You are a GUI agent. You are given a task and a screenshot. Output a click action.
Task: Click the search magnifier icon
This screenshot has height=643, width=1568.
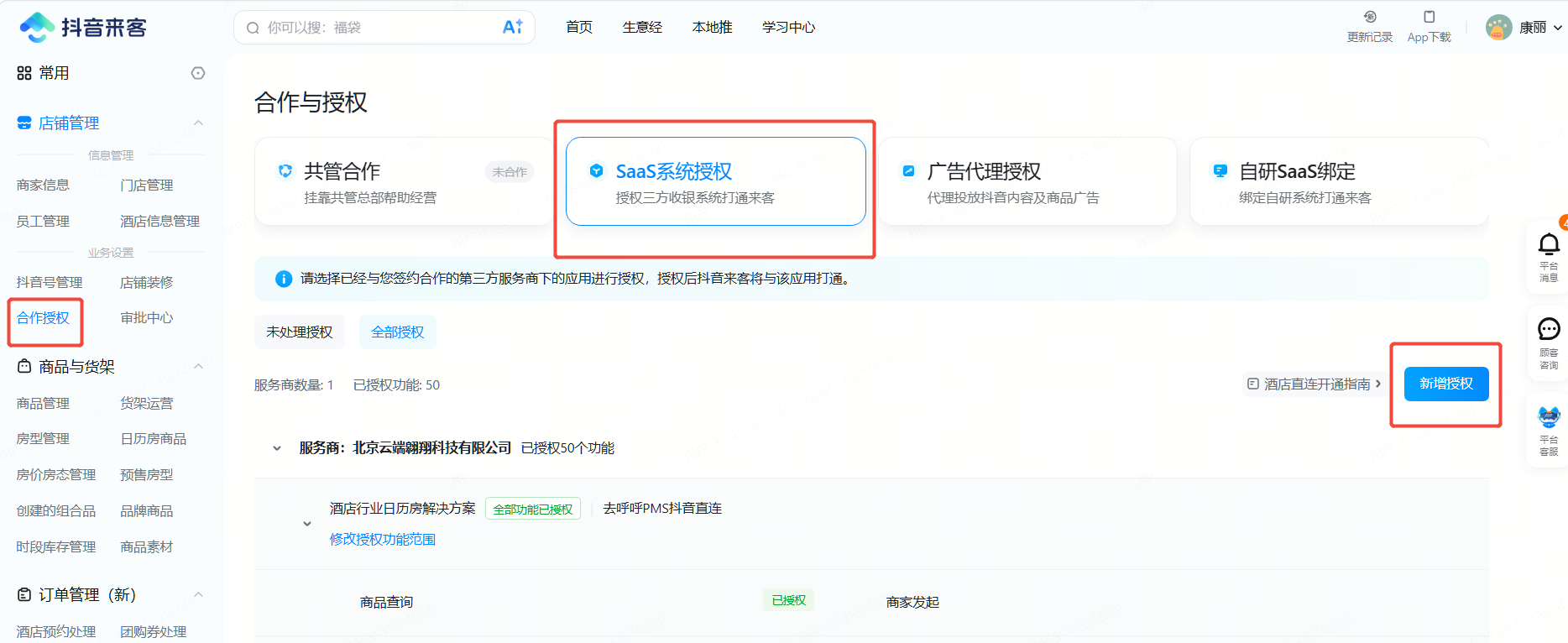tap(253, 29)
